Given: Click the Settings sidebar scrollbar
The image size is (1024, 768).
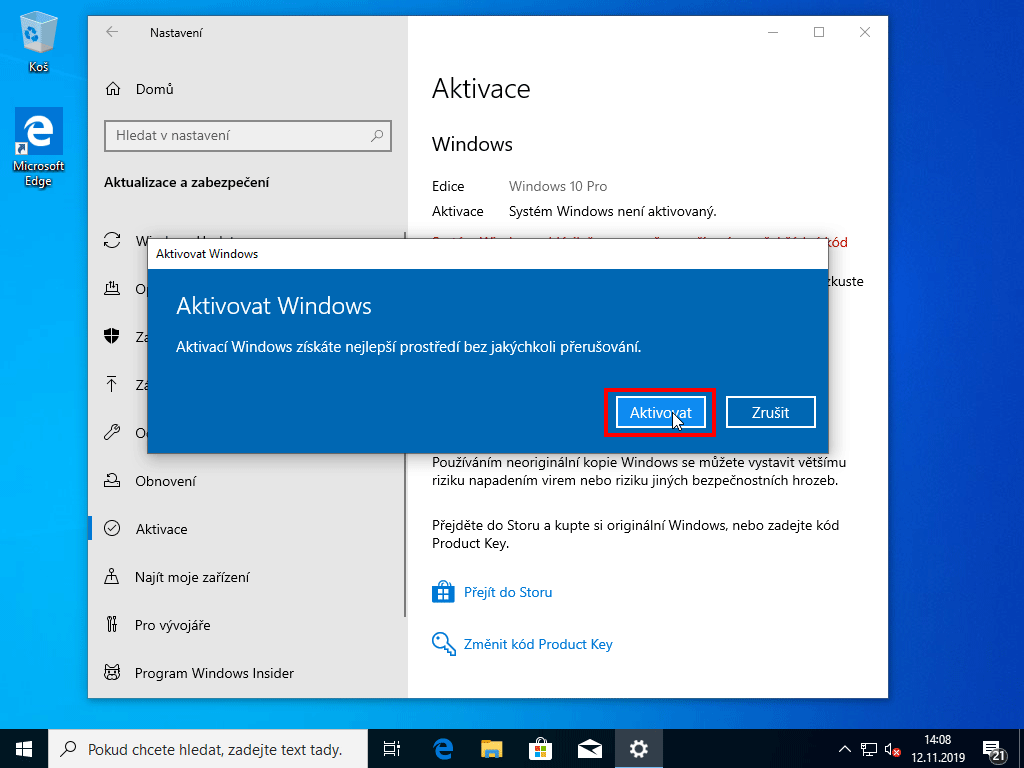Looking at the screenshot, I should click(406, 424).
